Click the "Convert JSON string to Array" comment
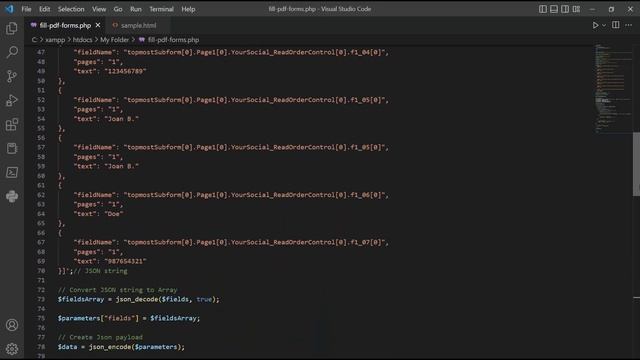The height and width of the screenshot is (360, 640). click(x=118, y=290)
